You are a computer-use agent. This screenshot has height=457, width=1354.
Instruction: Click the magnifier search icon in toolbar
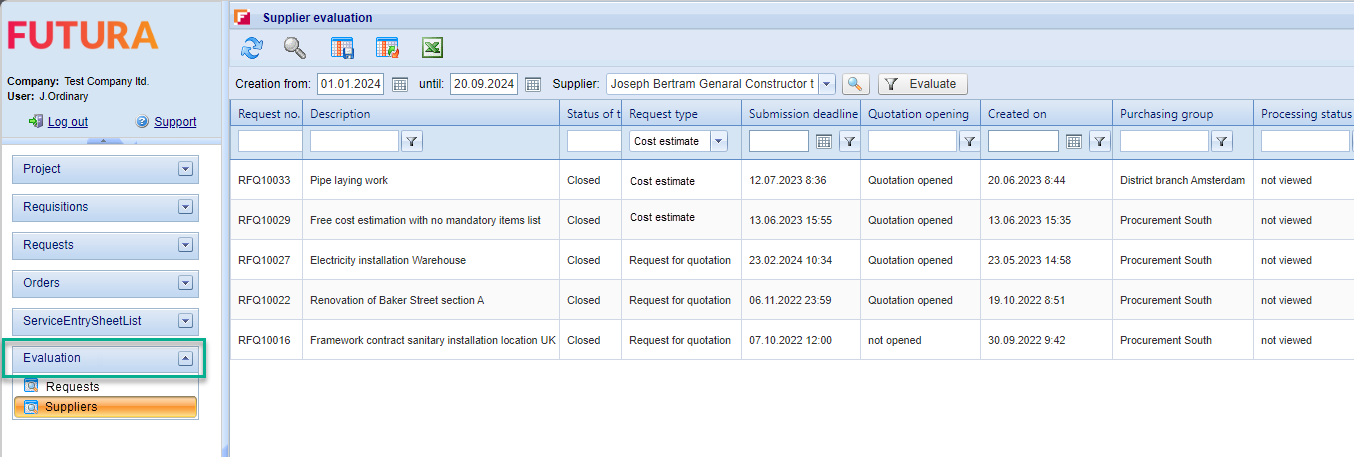(x=294, y=48)
